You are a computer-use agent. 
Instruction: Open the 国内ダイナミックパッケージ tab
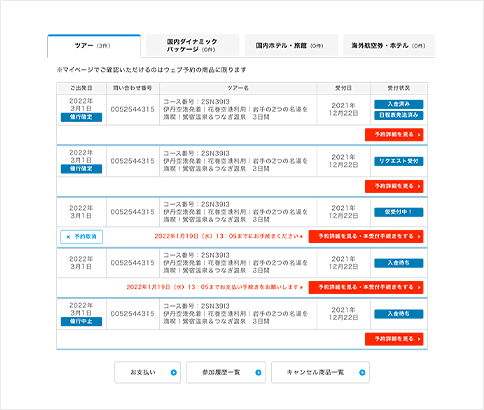pos(192,46)
